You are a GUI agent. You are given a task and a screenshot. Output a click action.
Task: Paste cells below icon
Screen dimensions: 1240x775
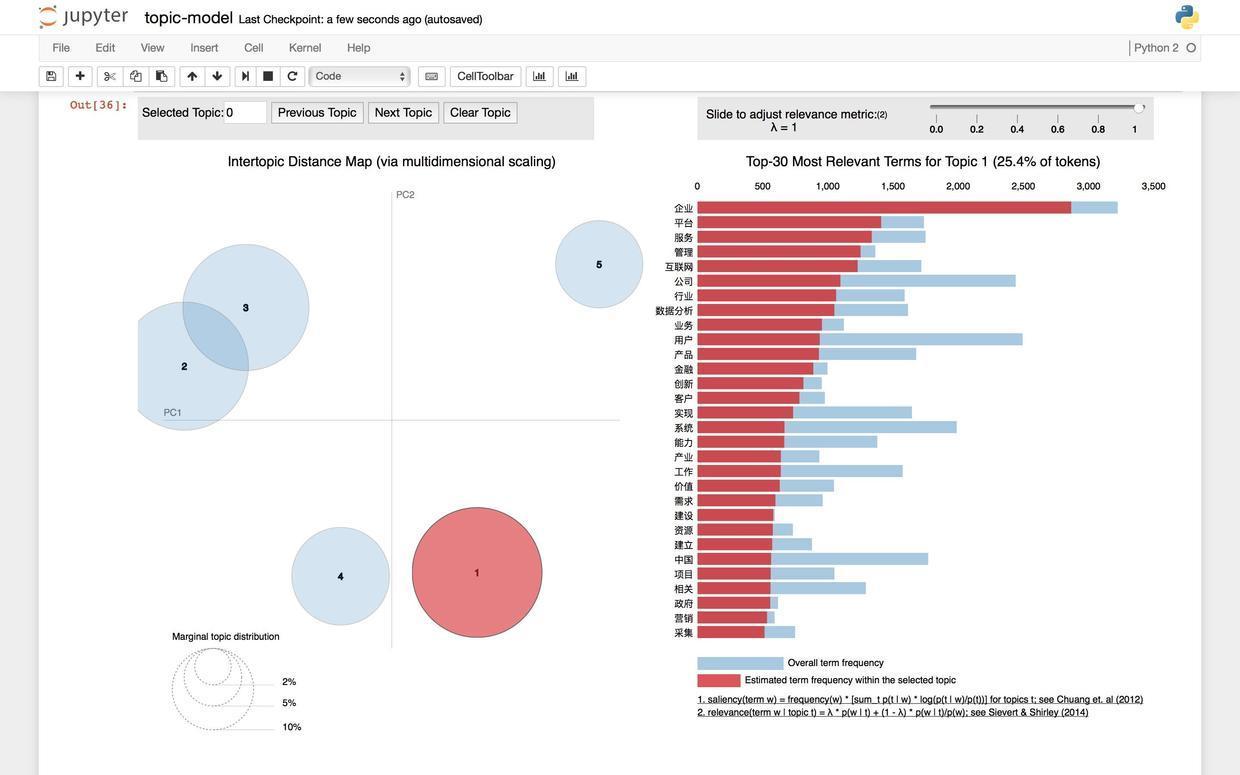tap(162, 77)
